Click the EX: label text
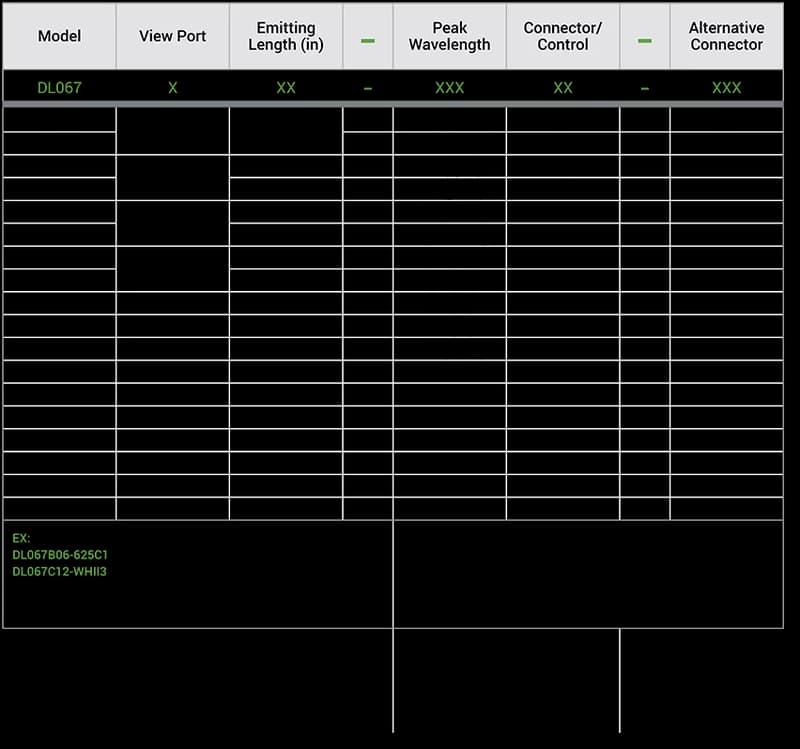Viewport: 800px width, 749px height. 21,538
